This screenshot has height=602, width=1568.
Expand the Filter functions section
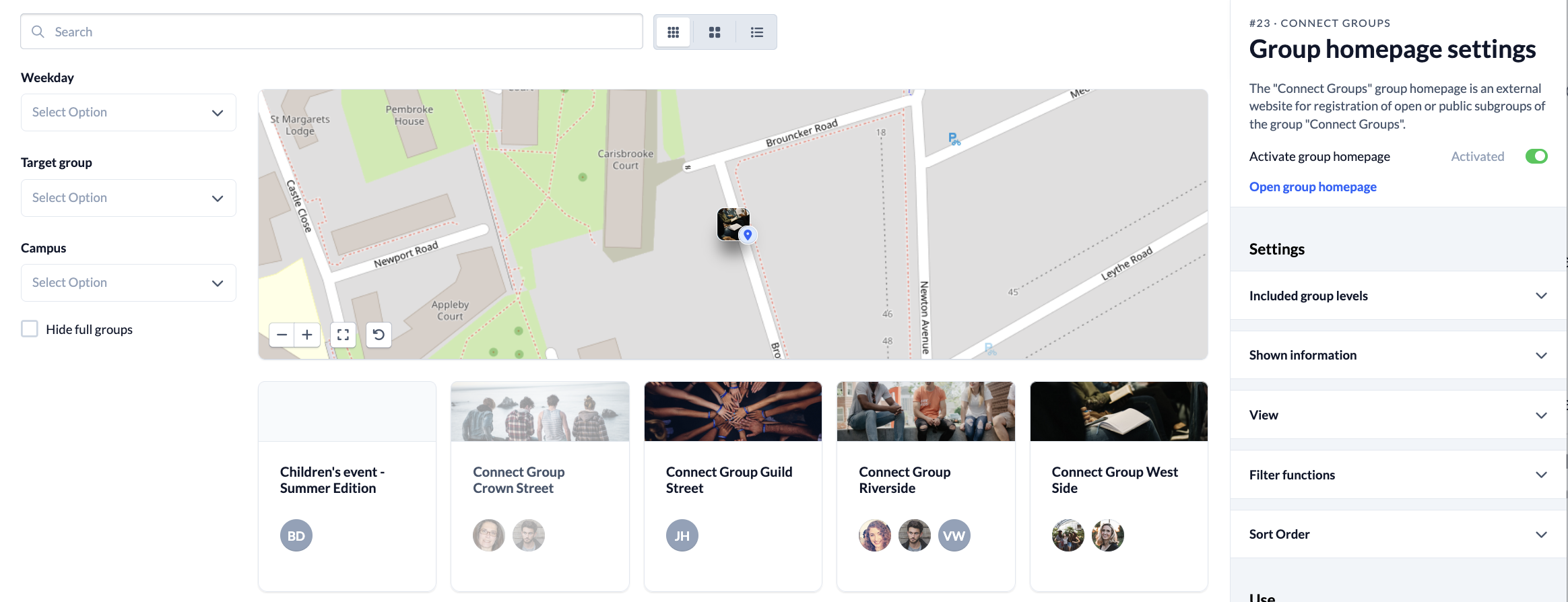(1398, 475)
